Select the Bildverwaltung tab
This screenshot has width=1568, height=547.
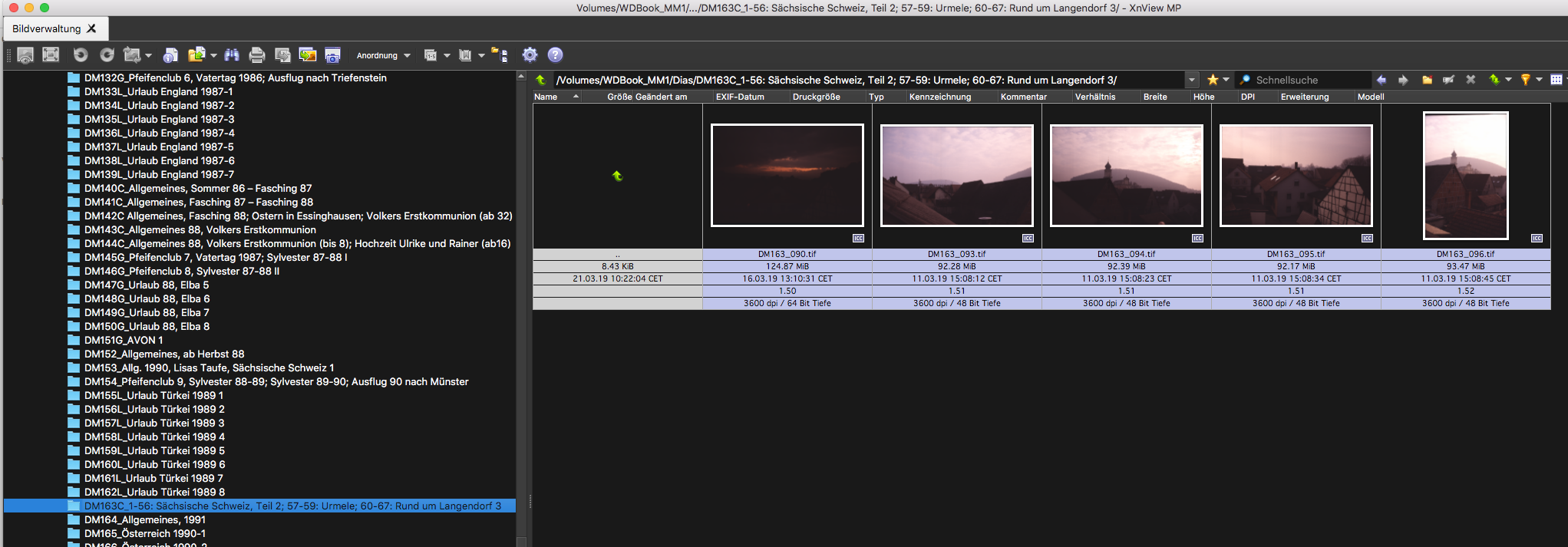47,28
